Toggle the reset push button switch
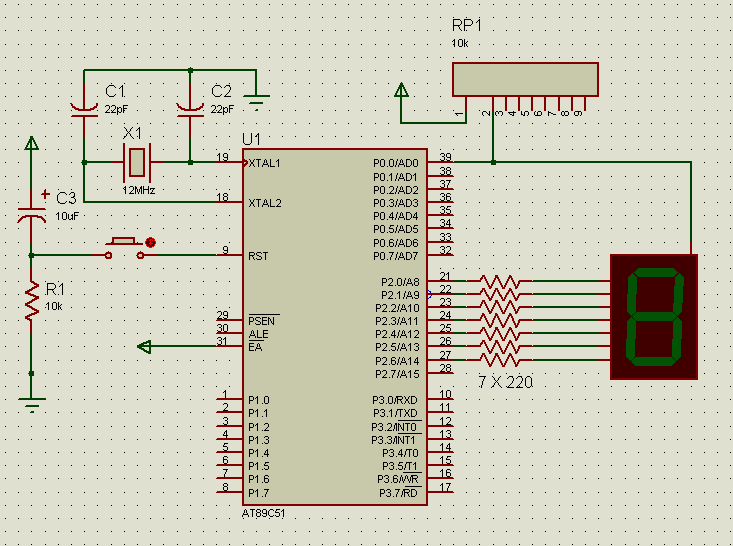Screen dimensions: 733x546 coord(124,249)
